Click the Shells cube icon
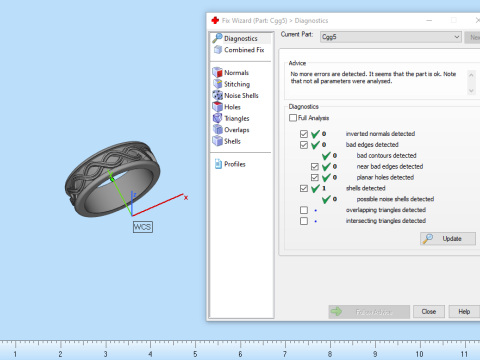 (x=217, y=141)
